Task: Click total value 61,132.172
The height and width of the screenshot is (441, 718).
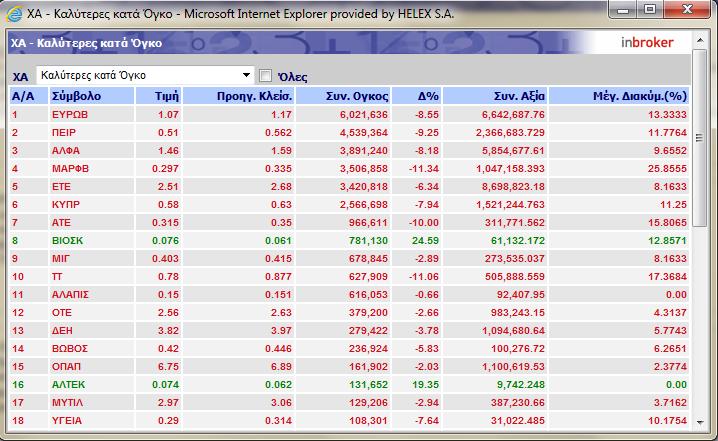Action: coord(518,240)
